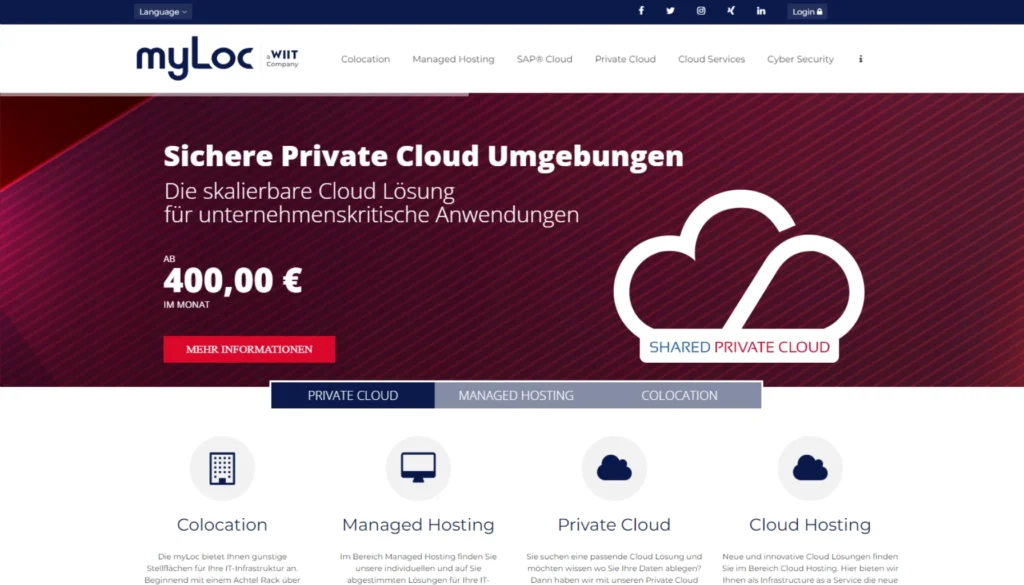Screen dimensions: 1024x585
Task: Click the Login button
Action: click(807, 12)
